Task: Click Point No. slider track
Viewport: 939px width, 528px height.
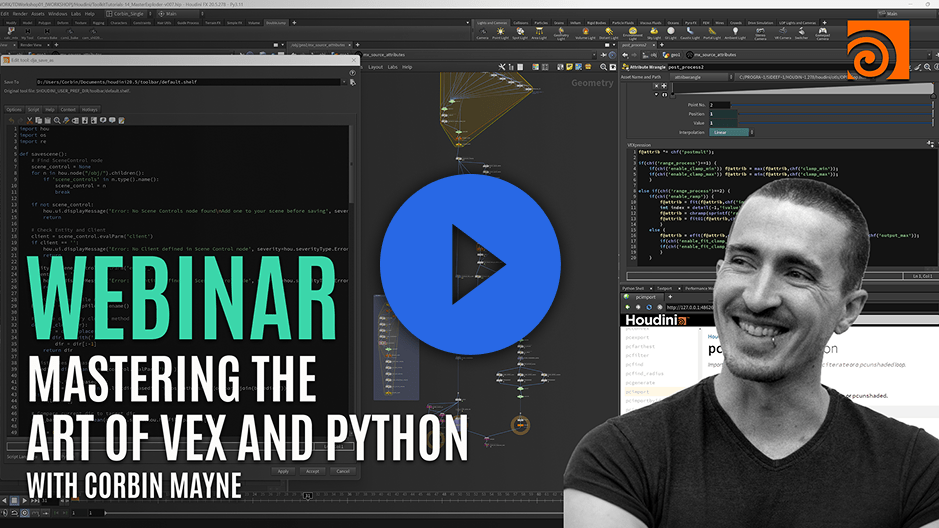Action: (834, 105)
